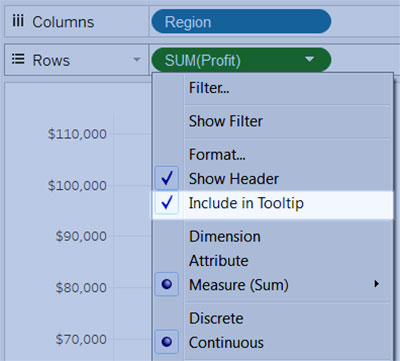Click the Rows shelf icon

coord(18,60)
